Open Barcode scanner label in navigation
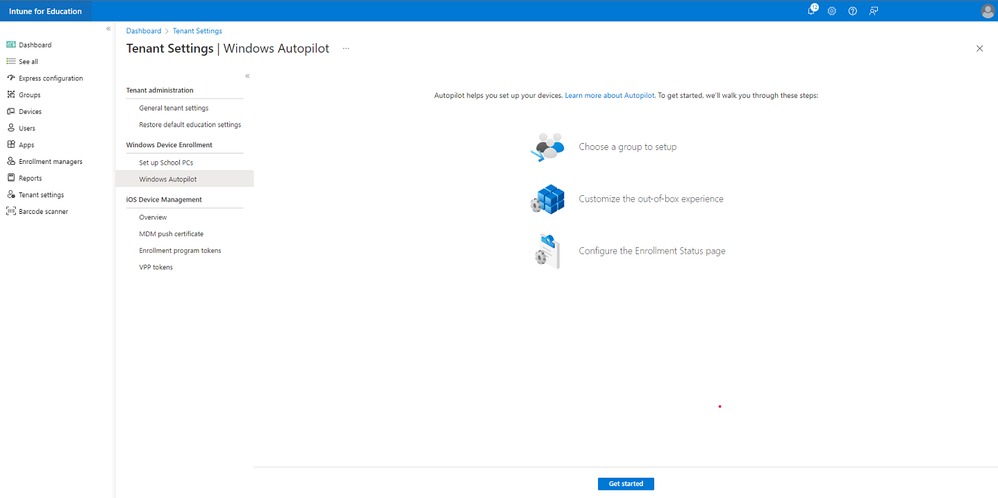The height and width of the screenshot is (498, 998). click(43, 211)
